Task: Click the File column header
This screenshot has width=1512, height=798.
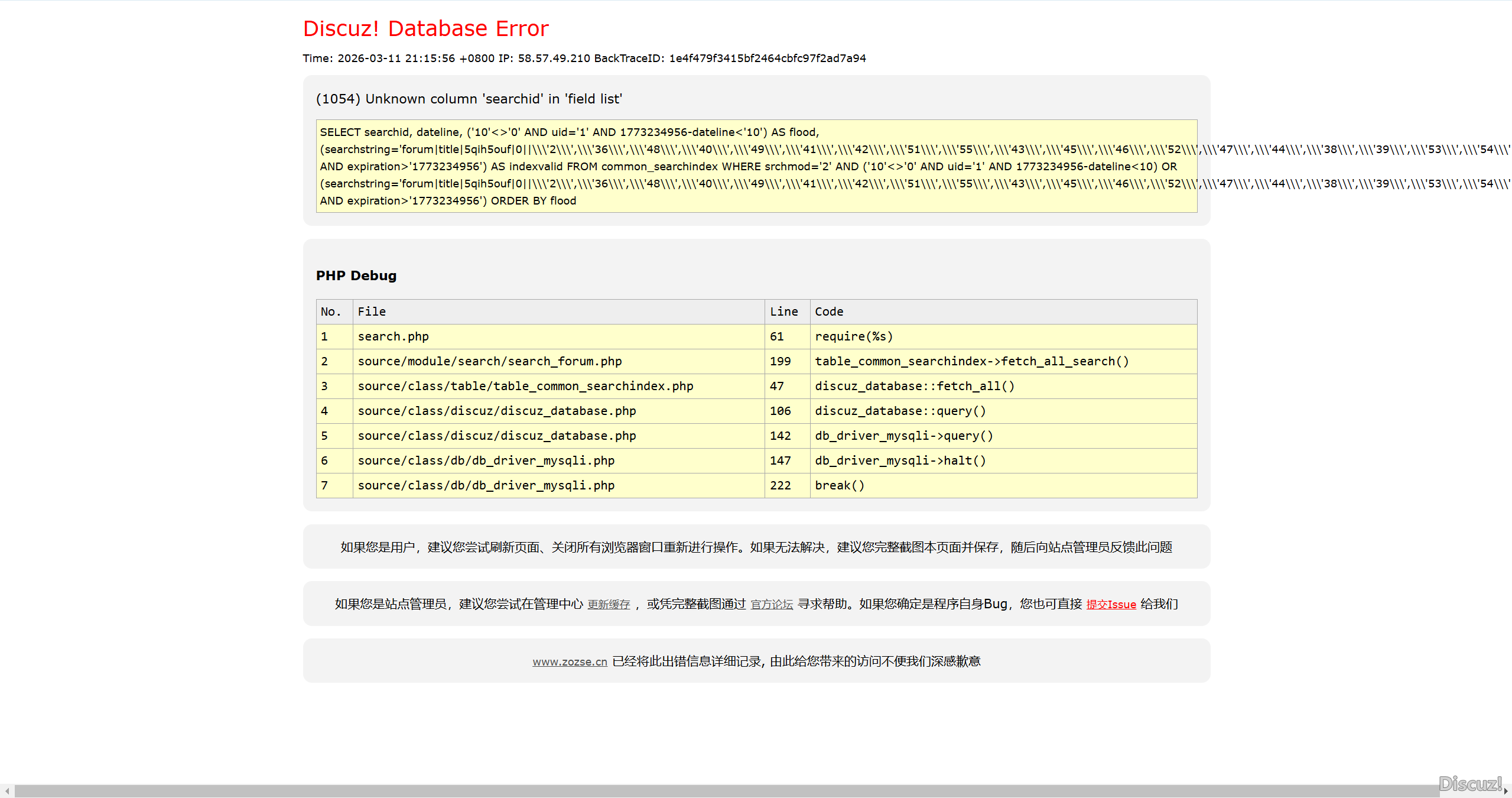Action: (372, 312)
